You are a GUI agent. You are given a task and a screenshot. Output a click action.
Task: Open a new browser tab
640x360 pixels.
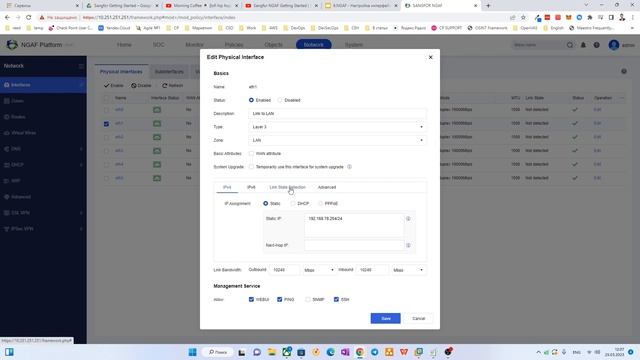(488, 6)
